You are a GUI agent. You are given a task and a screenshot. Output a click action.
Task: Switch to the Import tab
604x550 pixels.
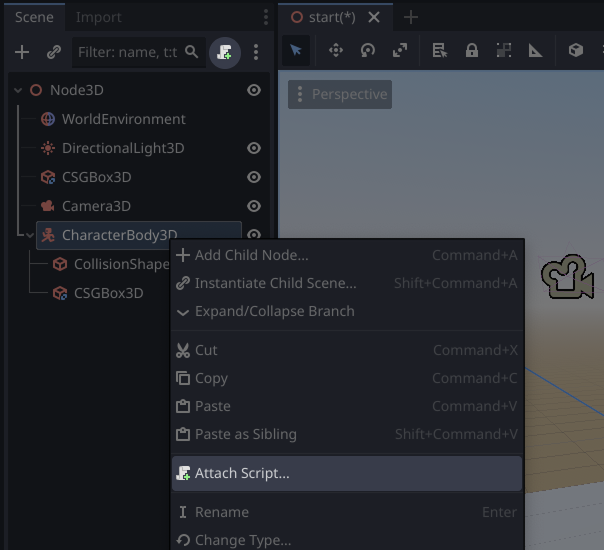pyautogui.click(x=99, y=17)
